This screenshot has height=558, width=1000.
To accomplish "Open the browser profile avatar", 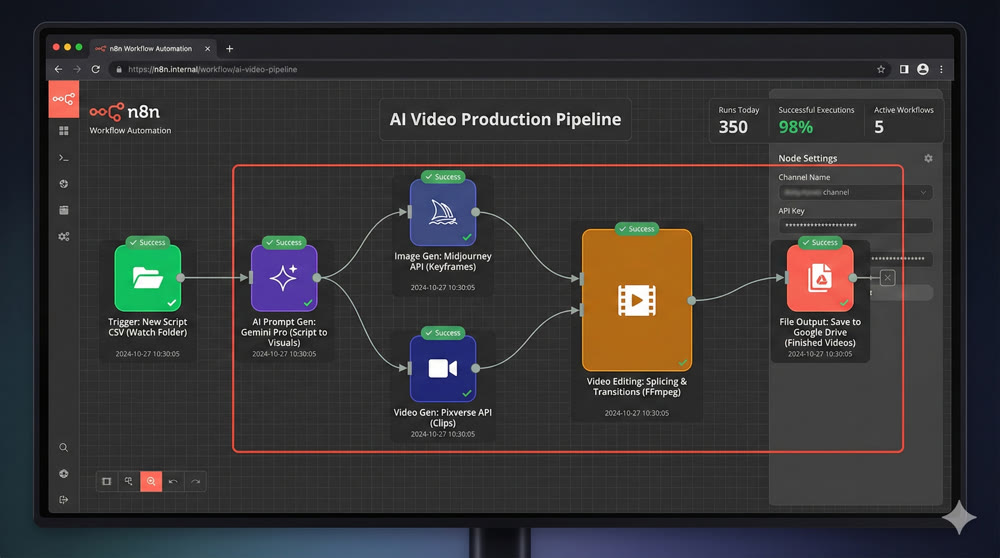I will pos(923,69).
